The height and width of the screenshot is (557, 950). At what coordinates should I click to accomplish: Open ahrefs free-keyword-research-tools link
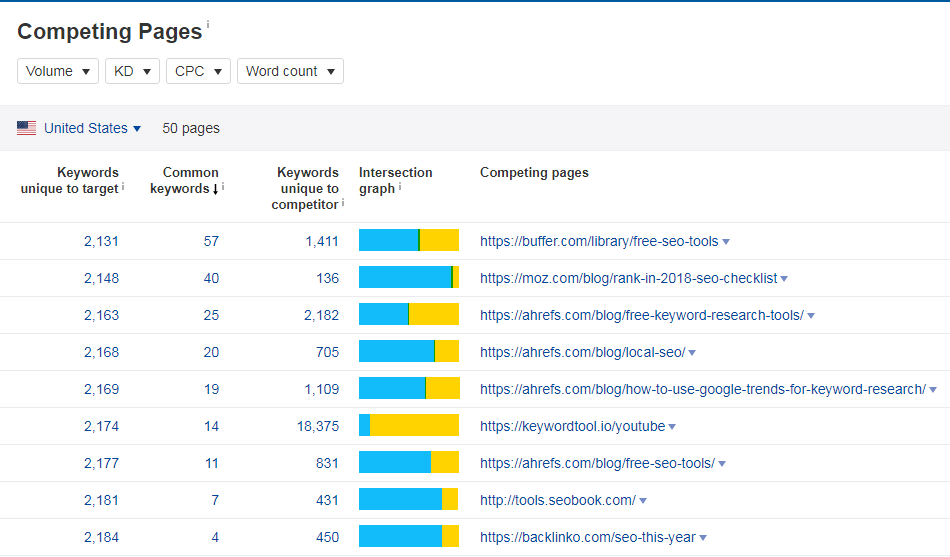click(x=642, y=315)
